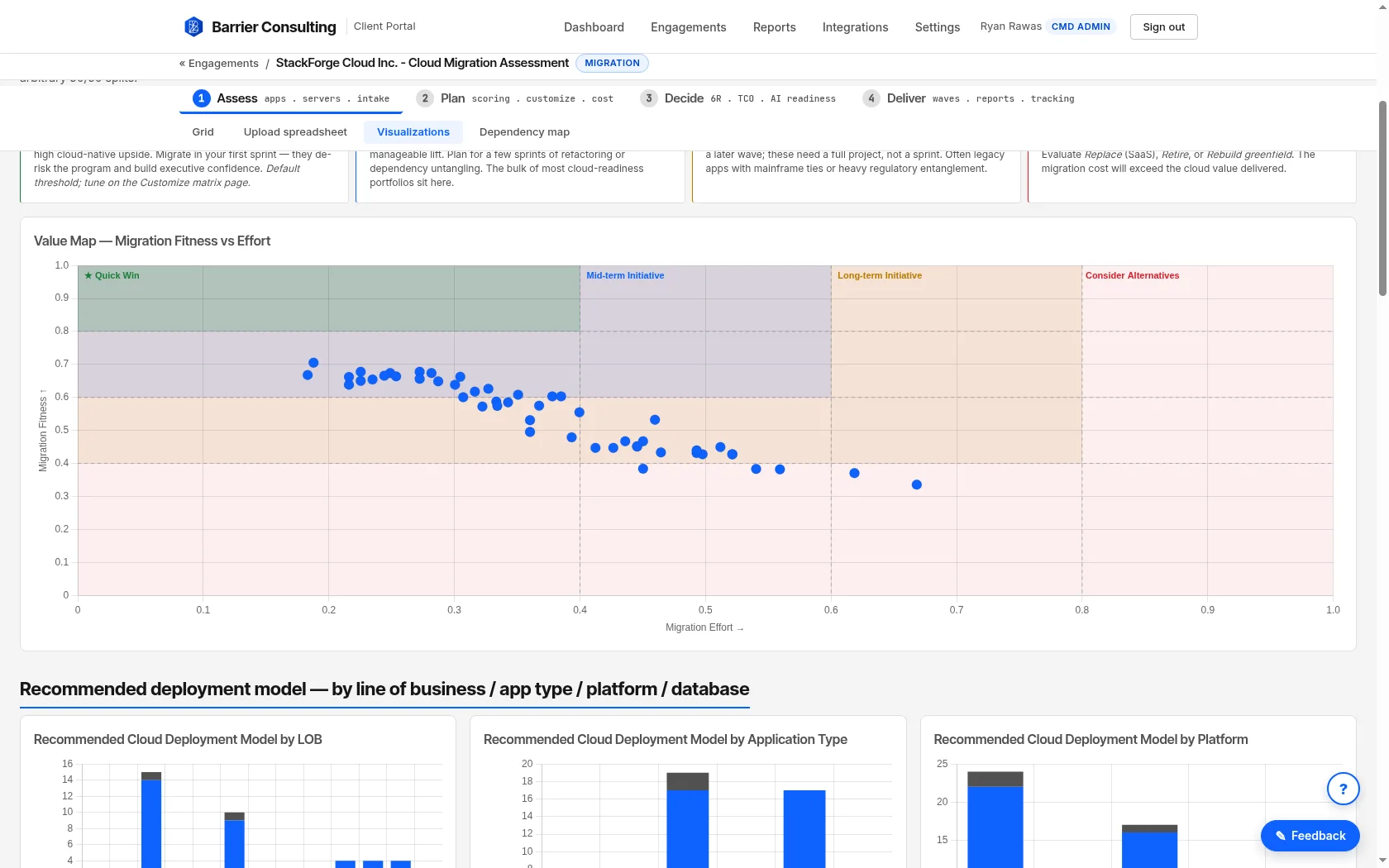Click the Engagements breadcrumb back link

(219, 64)
